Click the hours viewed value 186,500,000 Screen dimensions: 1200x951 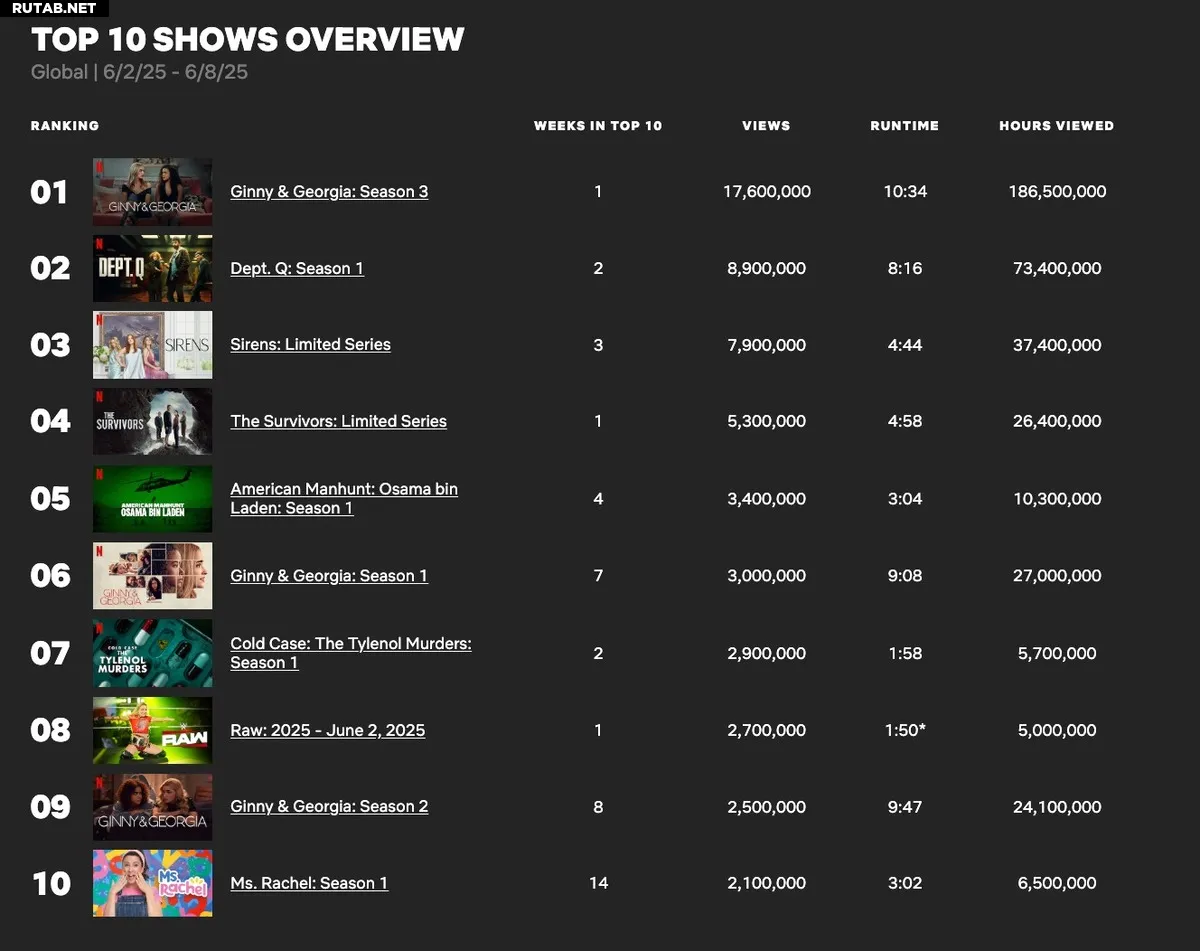[x=1057, y=191]
